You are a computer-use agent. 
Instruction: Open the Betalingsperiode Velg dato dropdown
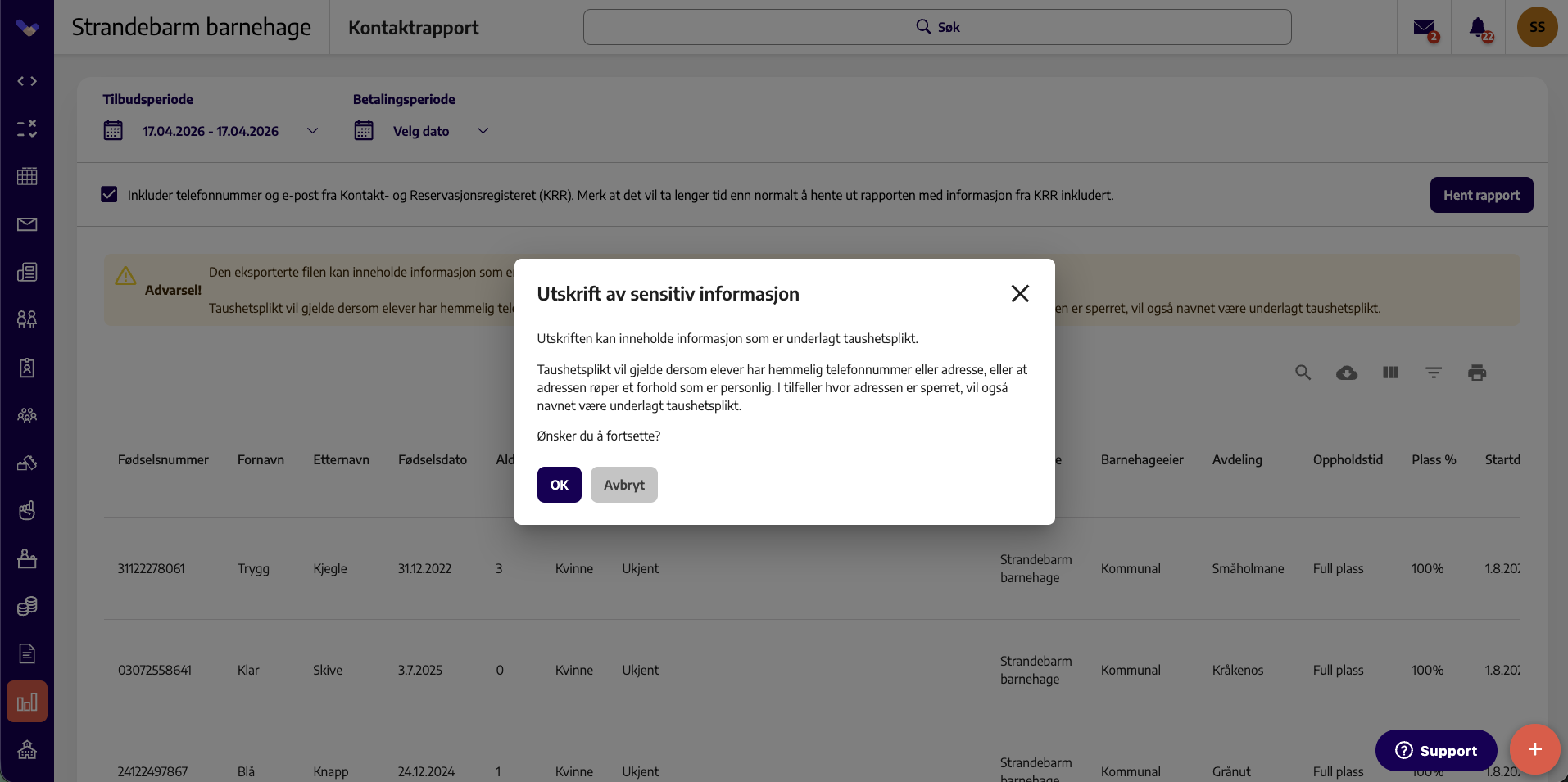(x=422, y=131)
